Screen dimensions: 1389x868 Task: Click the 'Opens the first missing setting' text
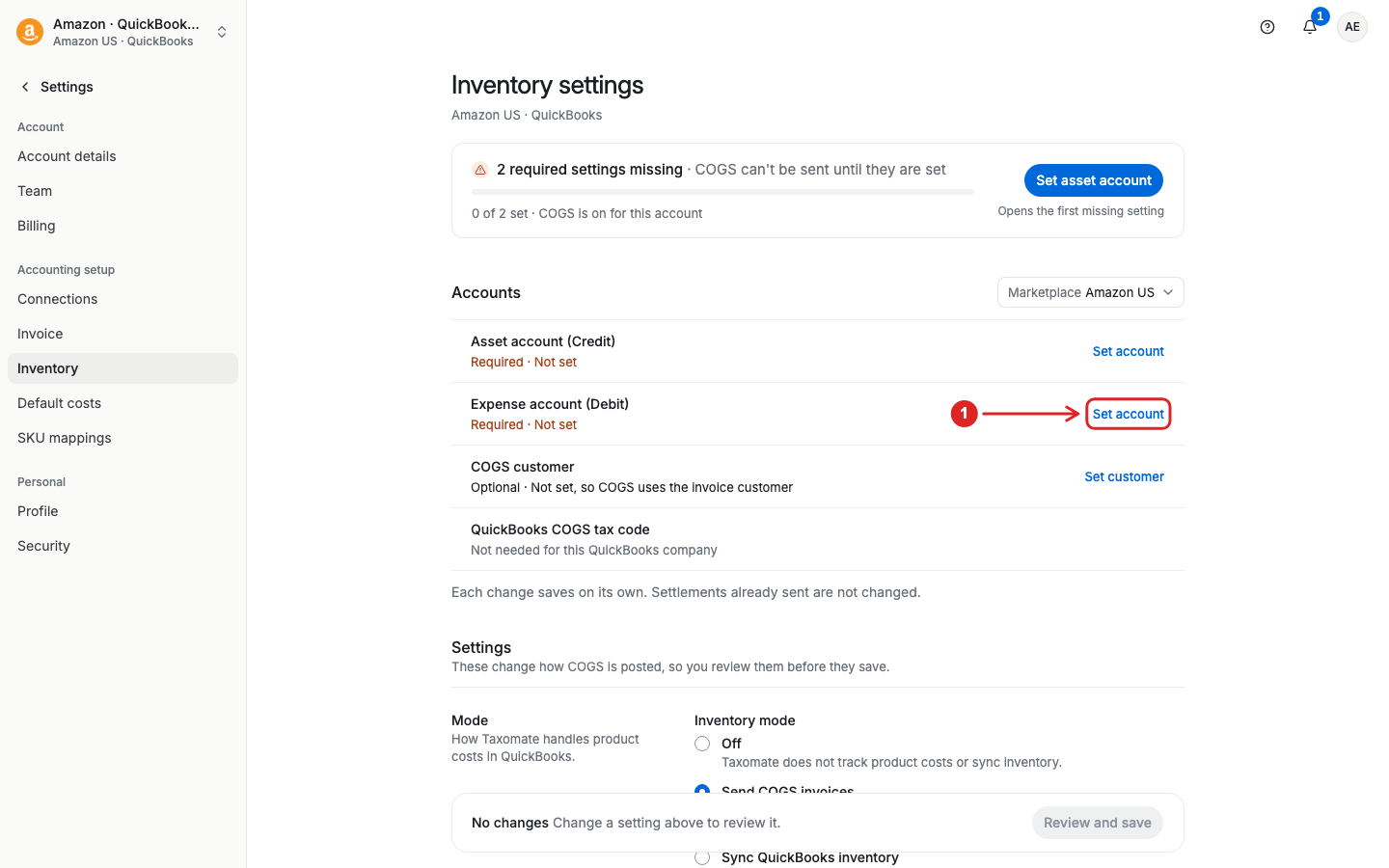coord(1080,211)
